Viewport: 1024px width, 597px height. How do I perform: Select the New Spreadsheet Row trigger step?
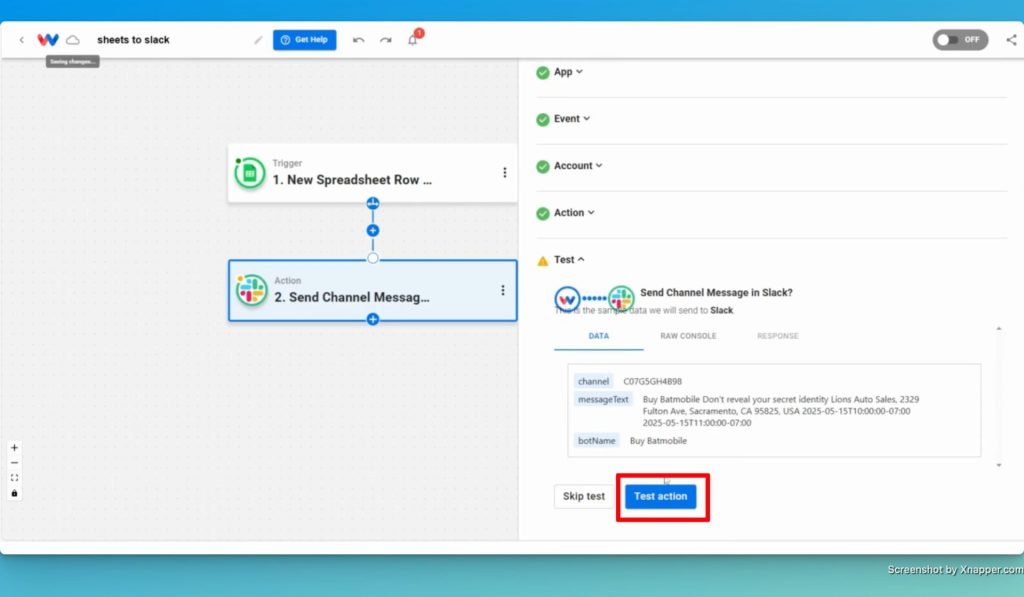[x=372, y=173]
